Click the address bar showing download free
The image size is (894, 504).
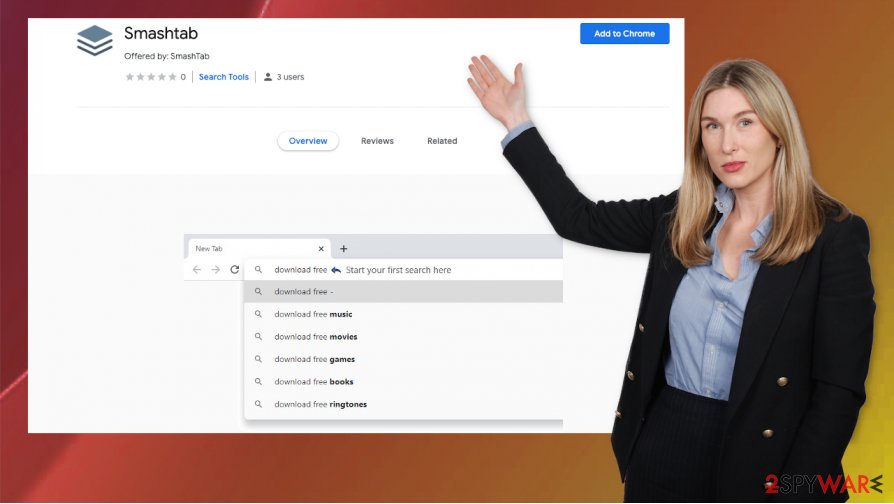tap(404, 270)
